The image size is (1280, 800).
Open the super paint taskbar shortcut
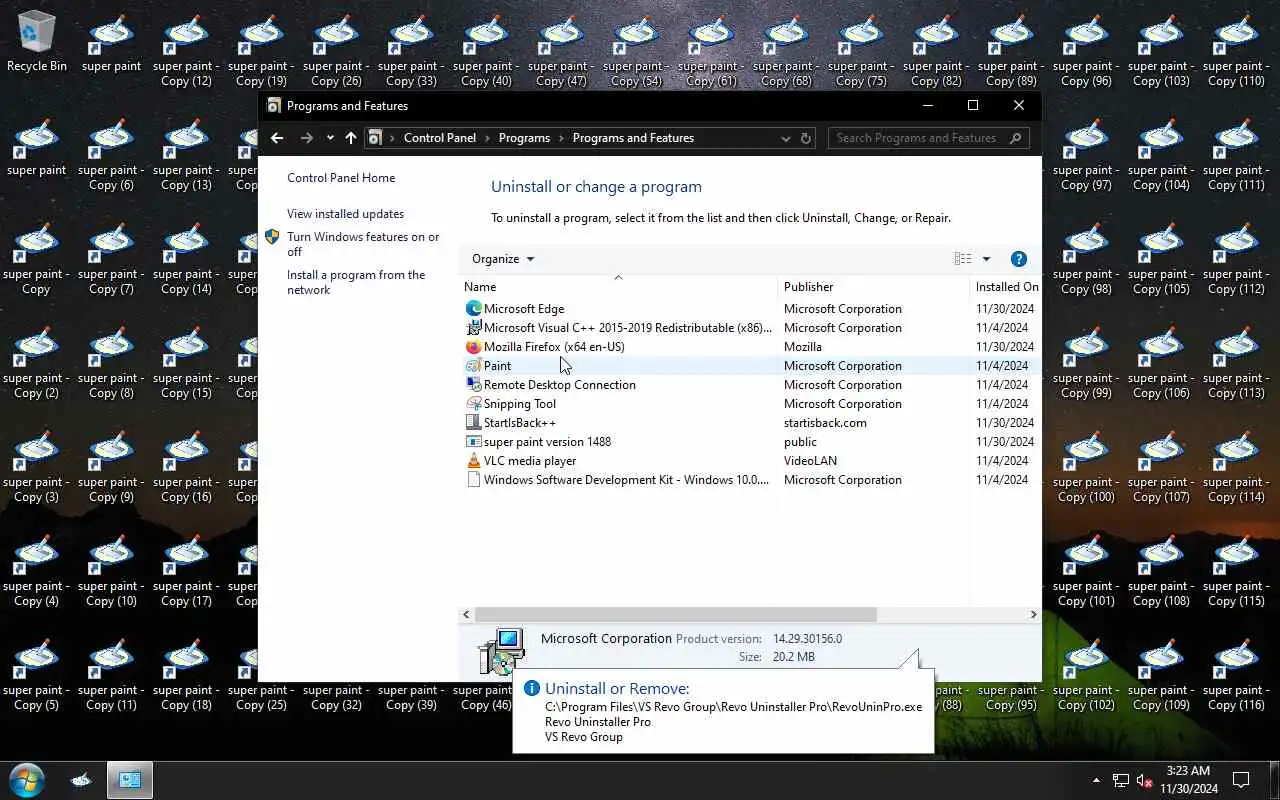pos(83,780)
